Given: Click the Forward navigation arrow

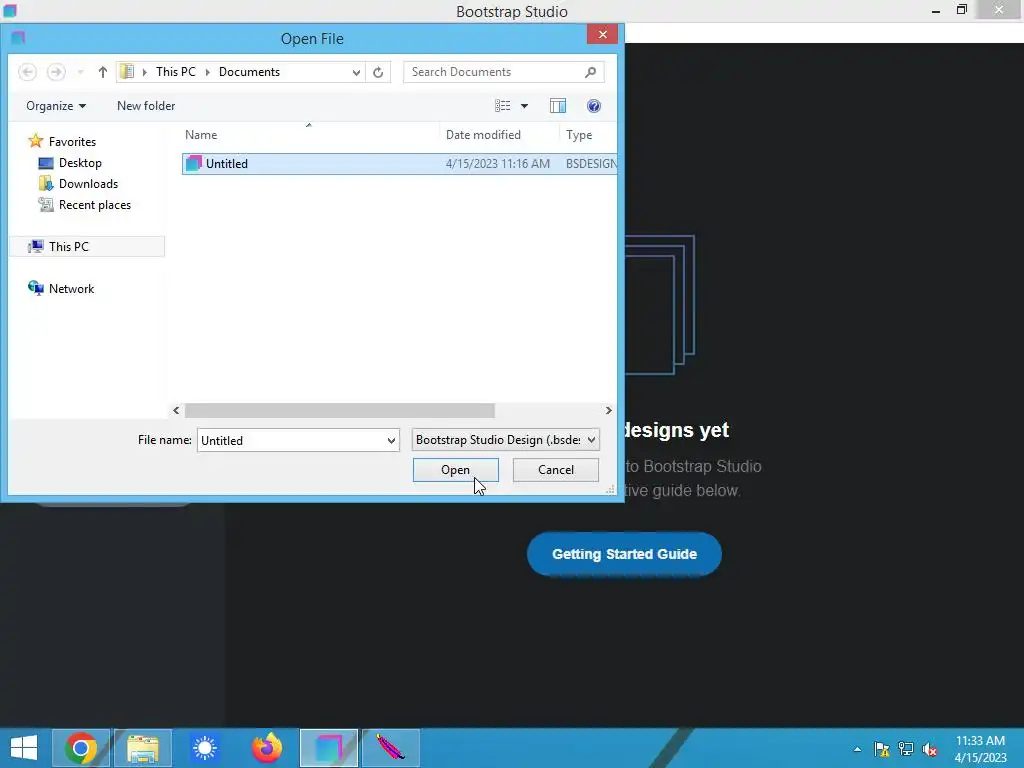Looking at the screenshot, I should click(56, 72).
